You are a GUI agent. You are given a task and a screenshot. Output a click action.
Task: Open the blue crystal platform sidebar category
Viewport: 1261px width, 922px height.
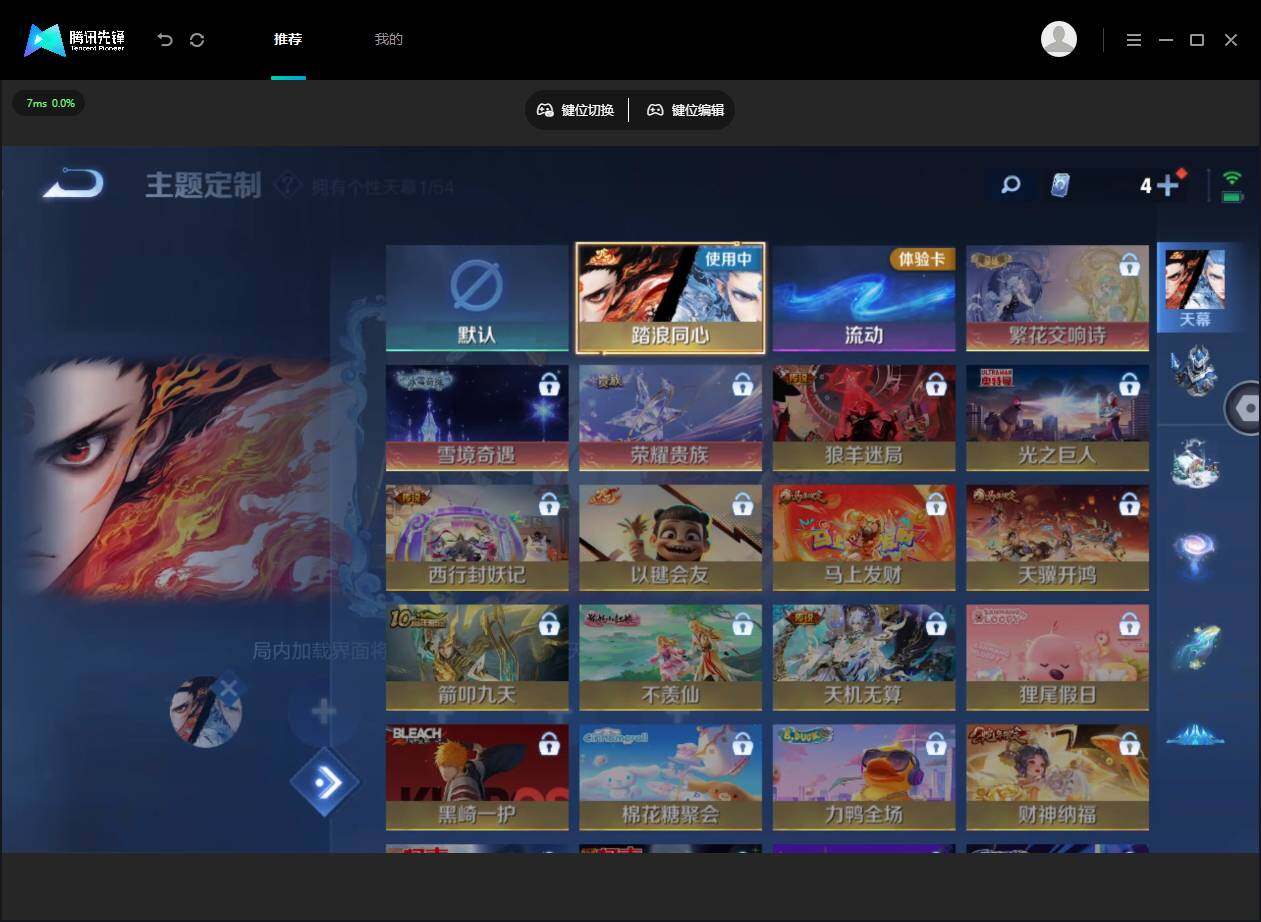click(x=1195, y=735)
